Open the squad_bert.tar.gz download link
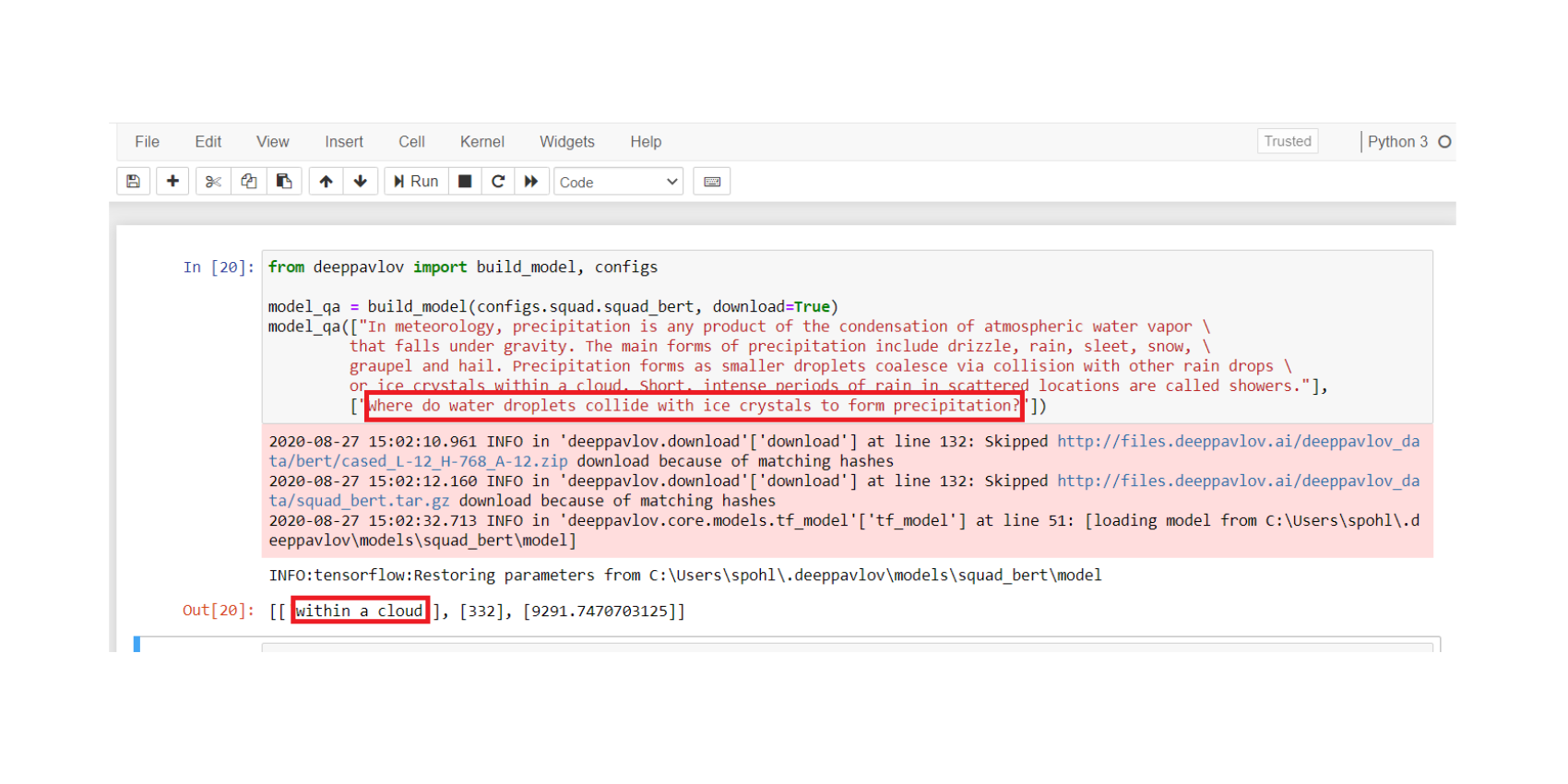This screenshot has height=784, width=1568. pyautogui.click(x=360, y=501)
